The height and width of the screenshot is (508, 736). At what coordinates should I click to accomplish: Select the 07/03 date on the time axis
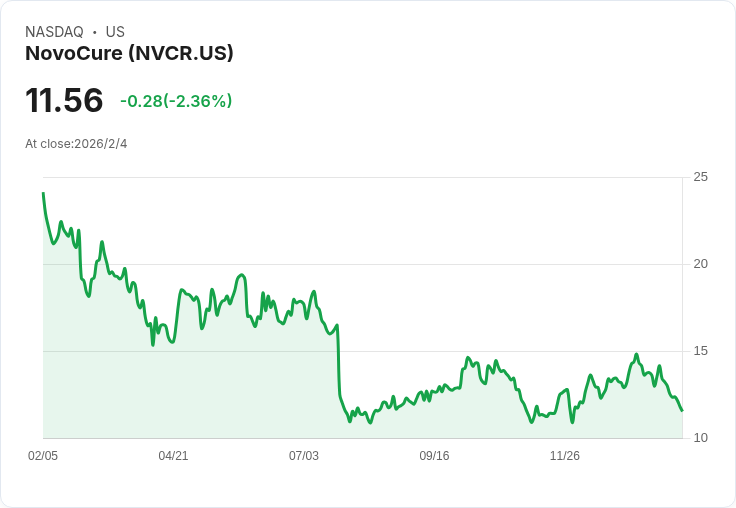pos(304,456)
